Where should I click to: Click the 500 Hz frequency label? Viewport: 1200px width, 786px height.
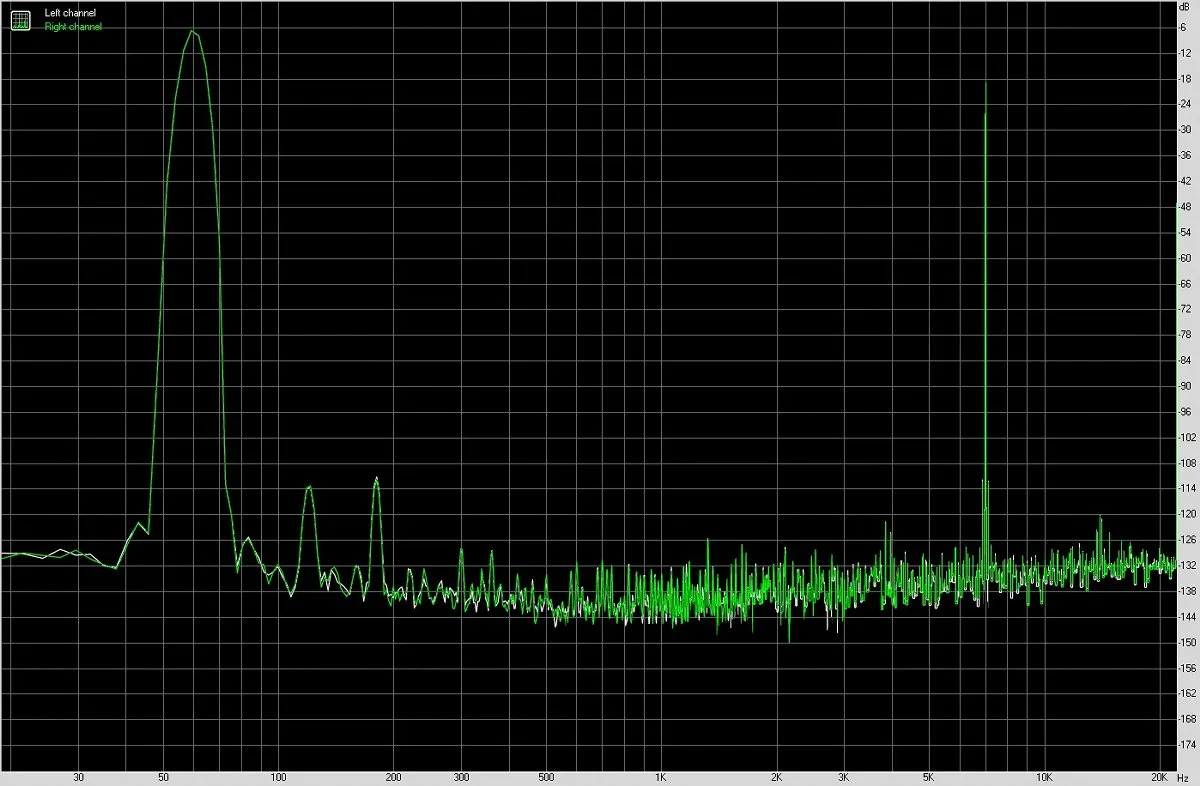click(546, 777)
